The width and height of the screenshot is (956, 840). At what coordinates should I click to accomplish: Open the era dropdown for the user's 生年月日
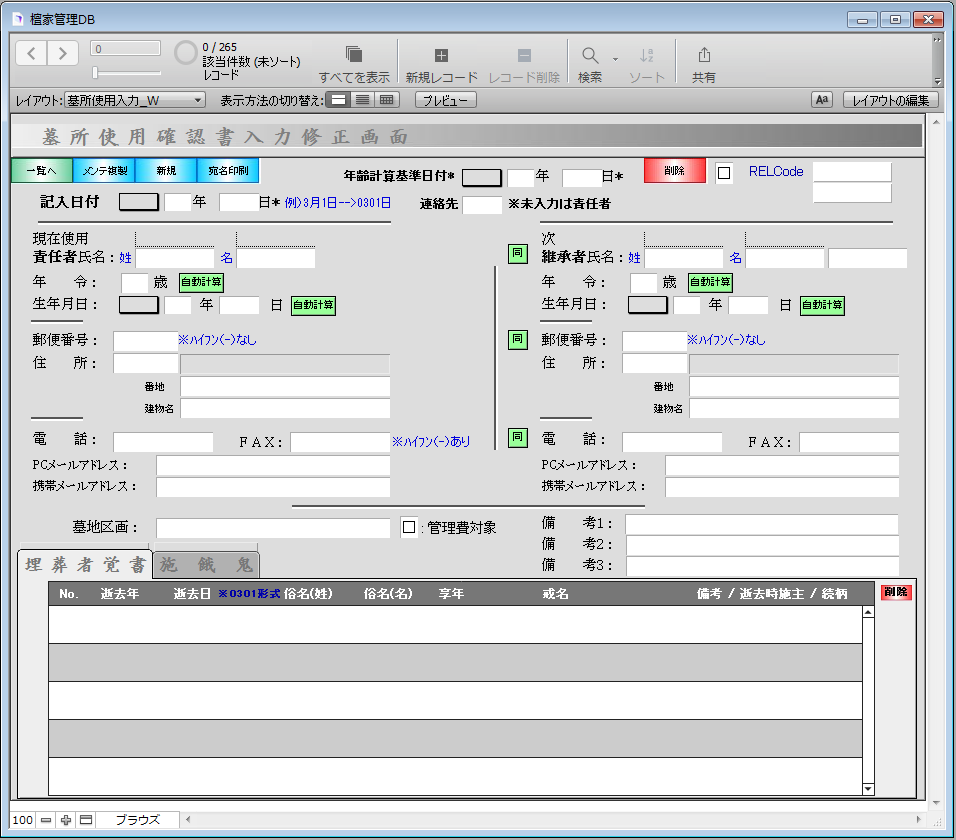click(x=138, y=305)
